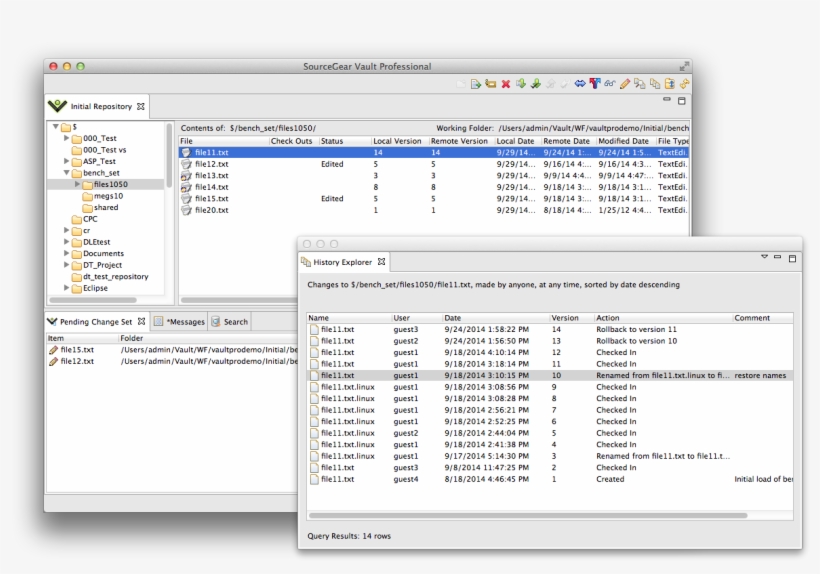Viewport: 820px width, 574px height.
Task: Click the eyeglasses View File toolbar icon
Action: 610,84
